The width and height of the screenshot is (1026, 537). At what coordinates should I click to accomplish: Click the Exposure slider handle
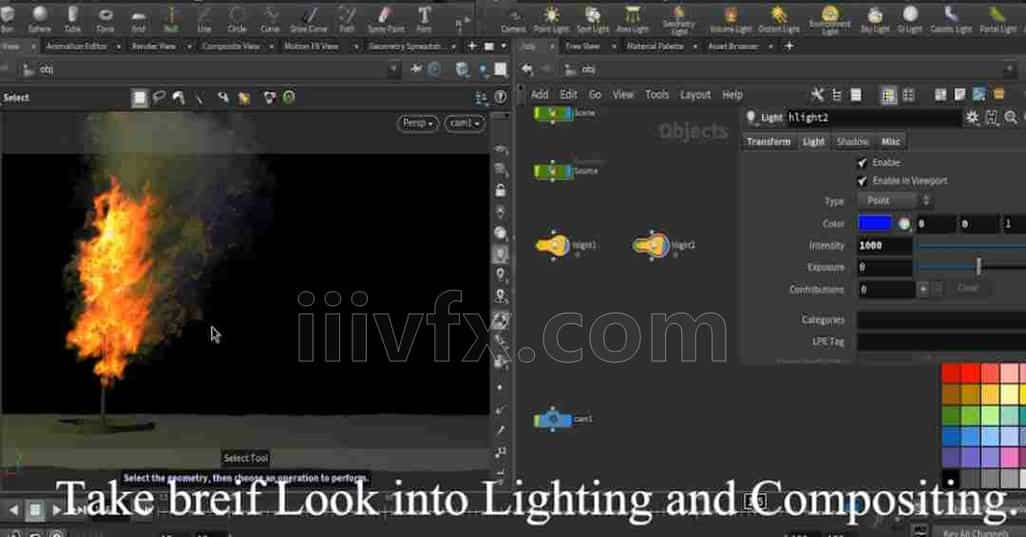pyautogui.click(x=979, y=266)
